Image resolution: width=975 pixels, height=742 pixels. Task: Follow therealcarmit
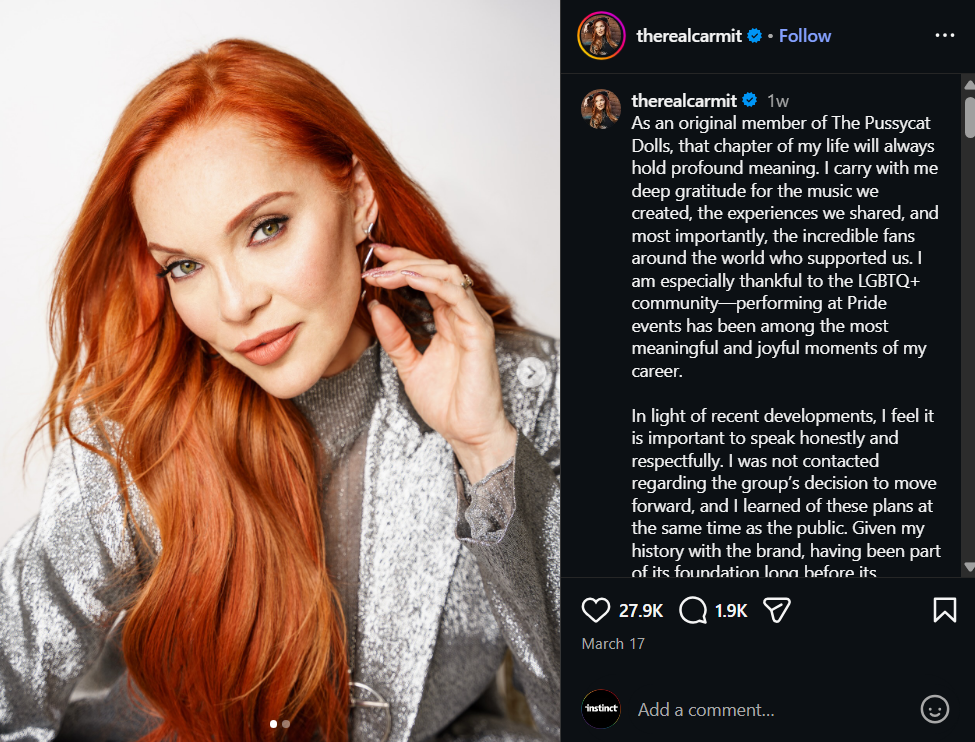tap(805, 36)
